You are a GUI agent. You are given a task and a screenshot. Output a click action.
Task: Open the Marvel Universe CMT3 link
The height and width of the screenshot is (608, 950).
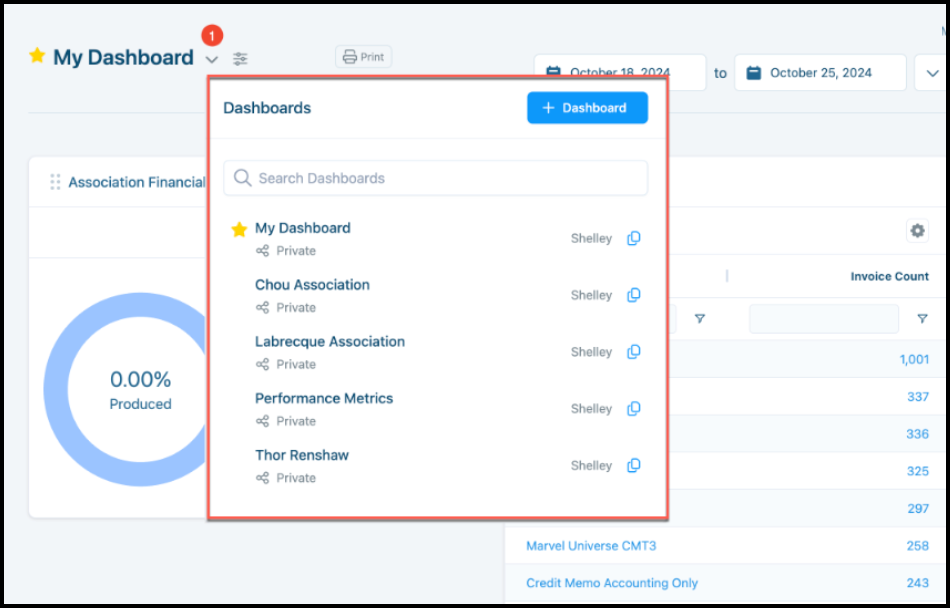pos(591,546)
